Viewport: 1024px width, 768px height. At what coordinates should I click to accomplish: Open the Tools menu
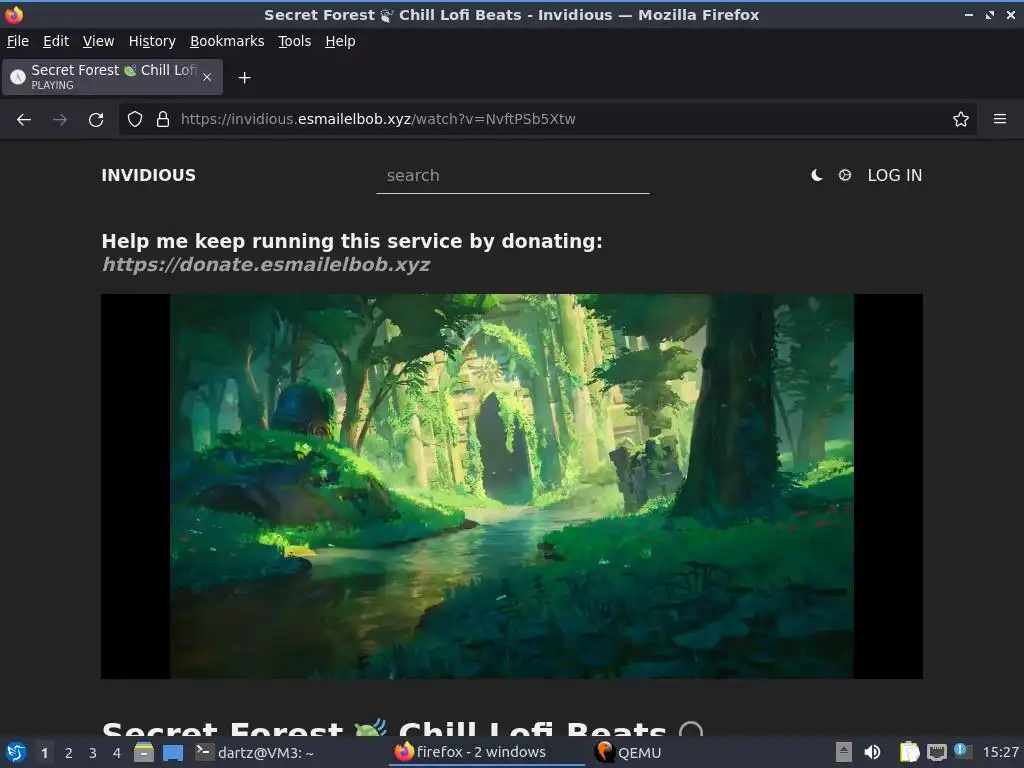coord(295,41)
